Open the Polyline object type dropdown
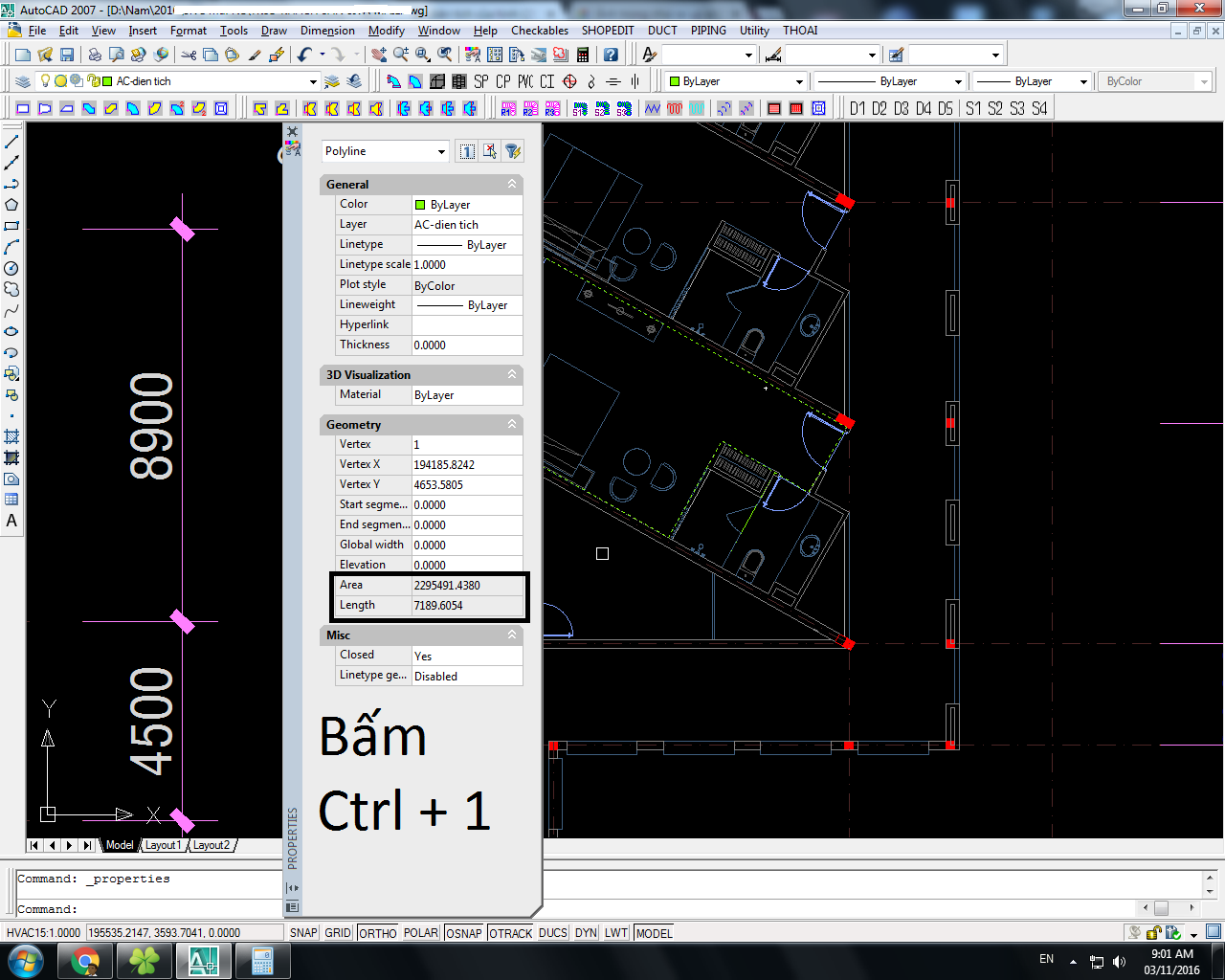 441,151
